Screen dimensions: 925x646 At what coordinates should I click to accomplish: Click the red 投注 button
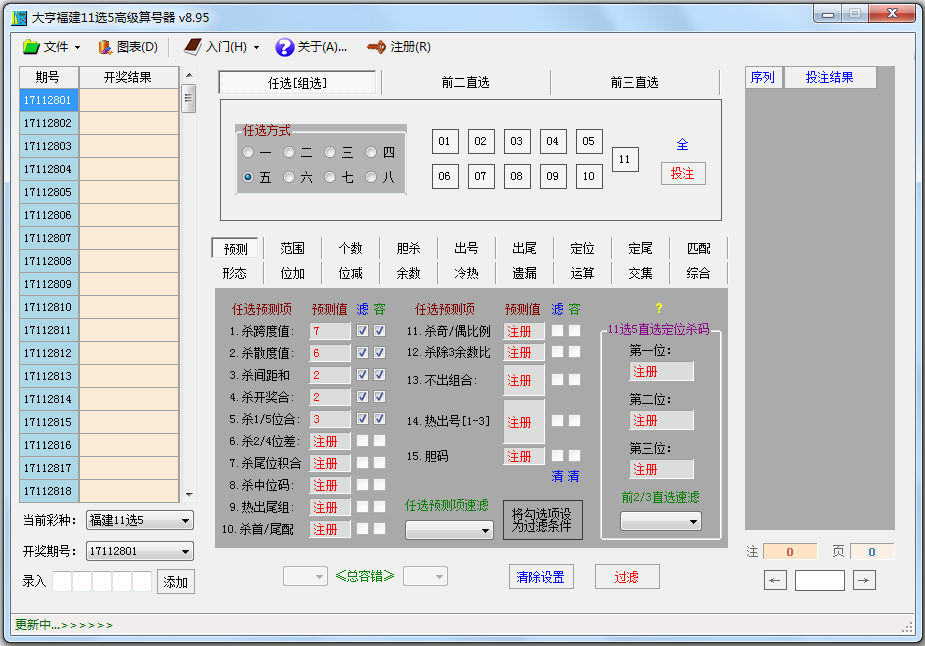point(683,173)
